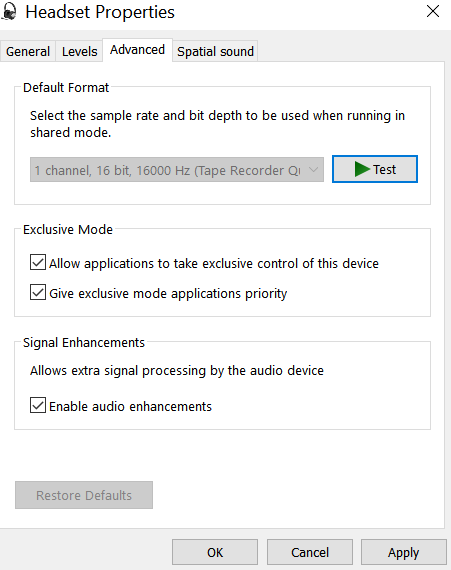This screenshot has width=451, height=570.
Task: Disable the enable audio enhancements checkbox
Action: [x=38, y=405]
